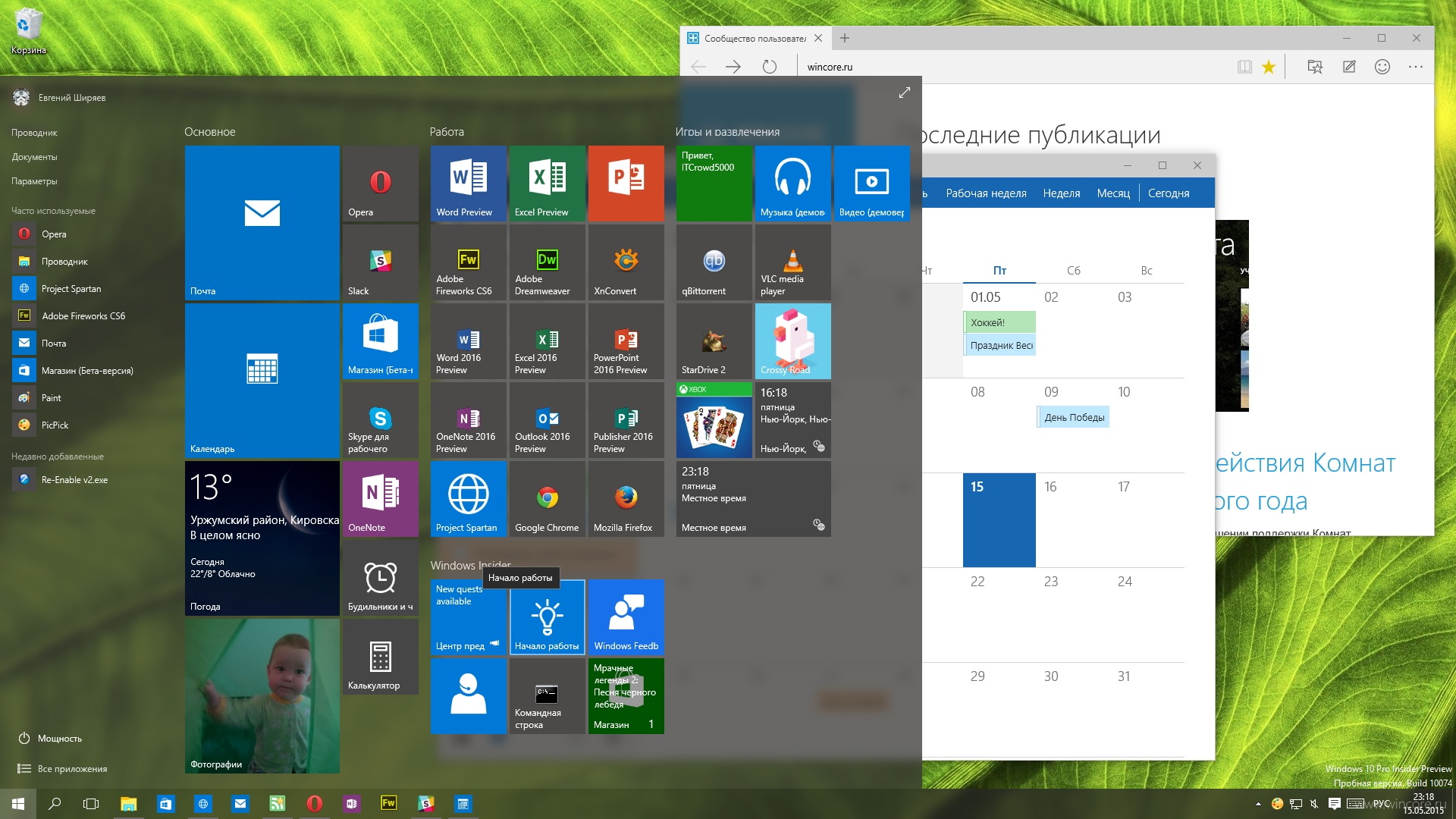Open the Opera tile in Start menu

pyautogui.click(x=380, y=184)
